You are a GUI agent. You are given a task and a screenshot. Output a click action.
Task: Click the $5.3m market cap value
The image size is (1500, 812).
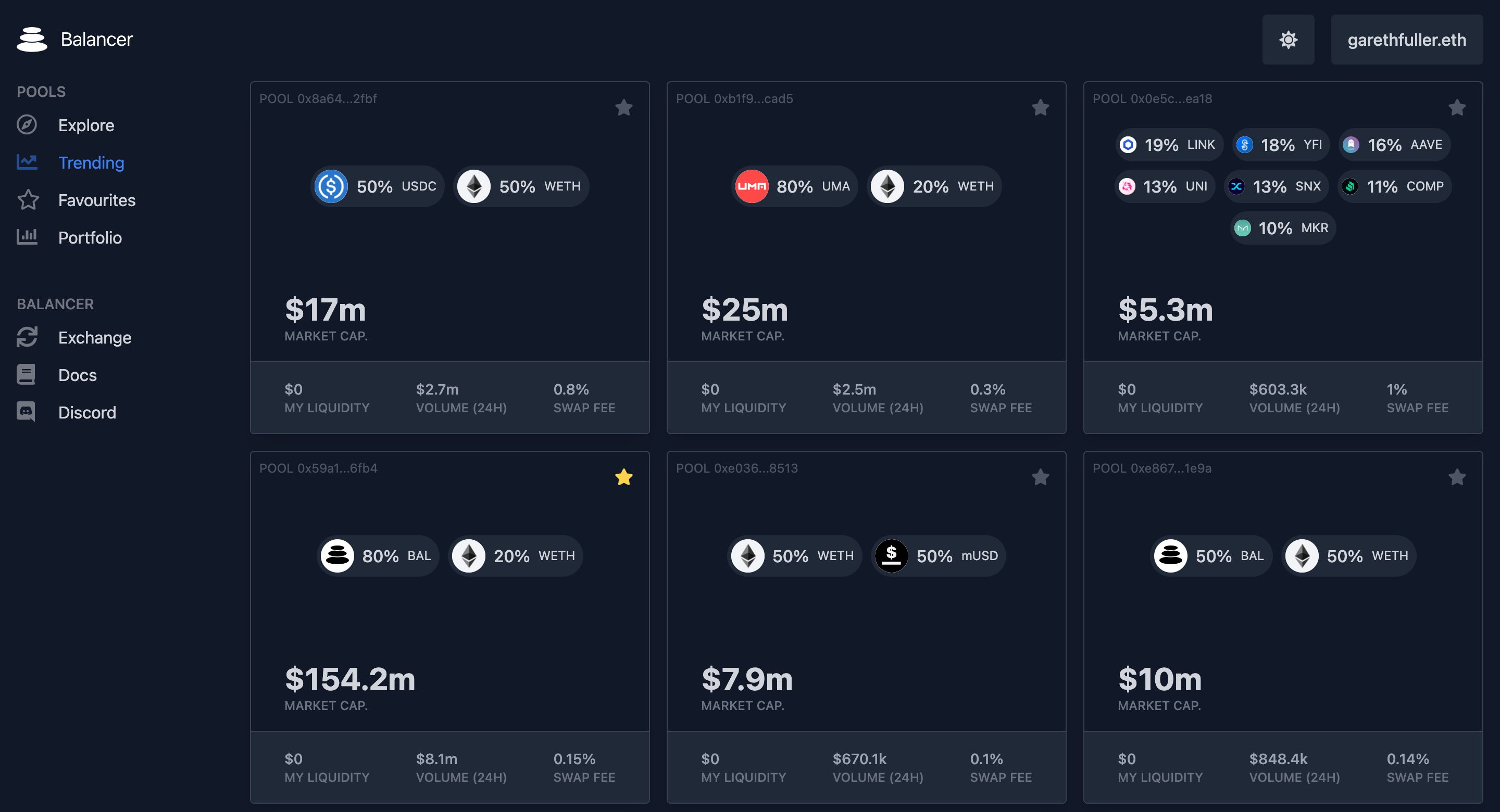(1165, 310)
